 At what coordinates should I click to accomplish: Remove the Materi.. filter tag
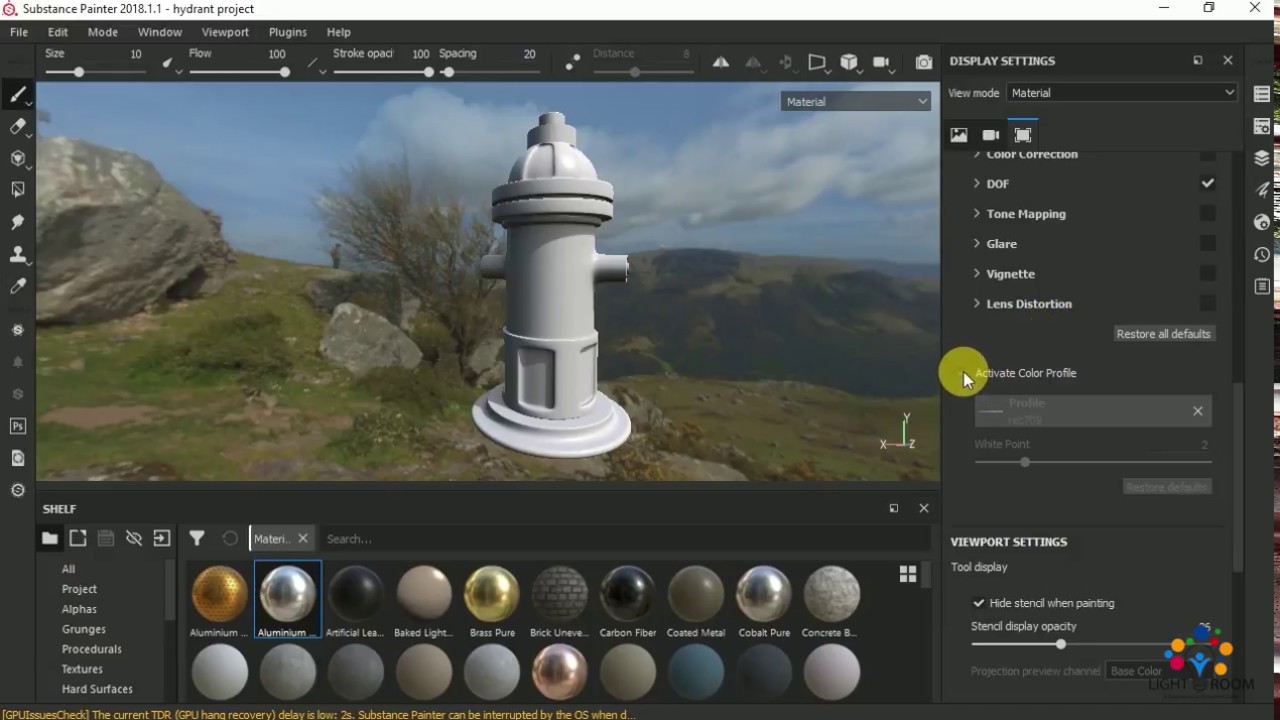click(303, 539)
